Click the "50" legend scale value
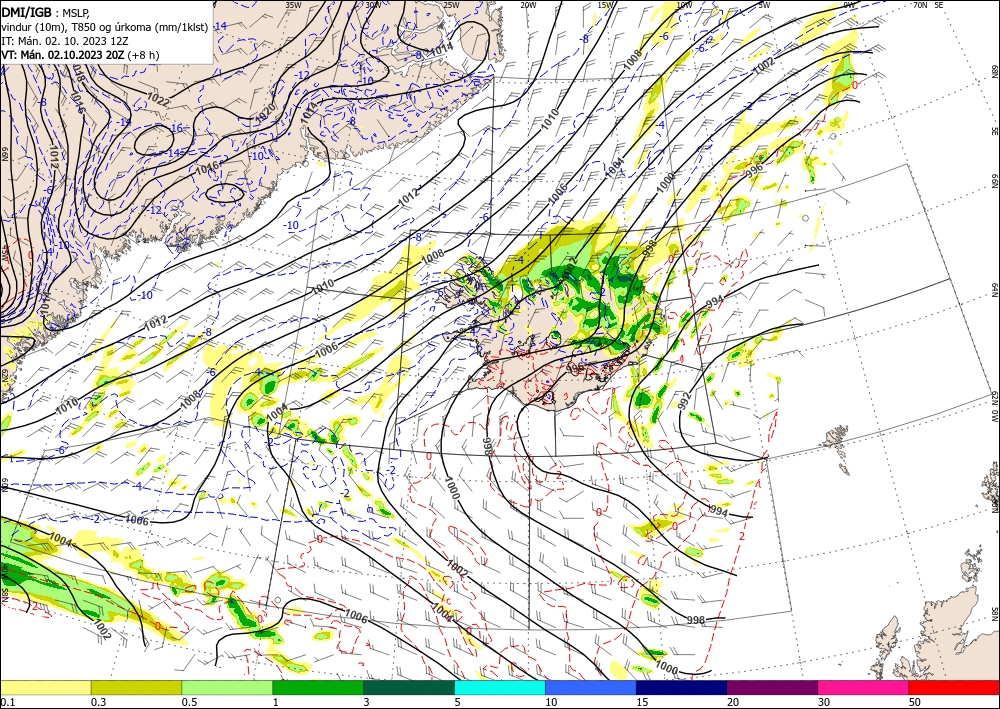This screenshot has height=709, width=1000. click(x=915, y=702)
